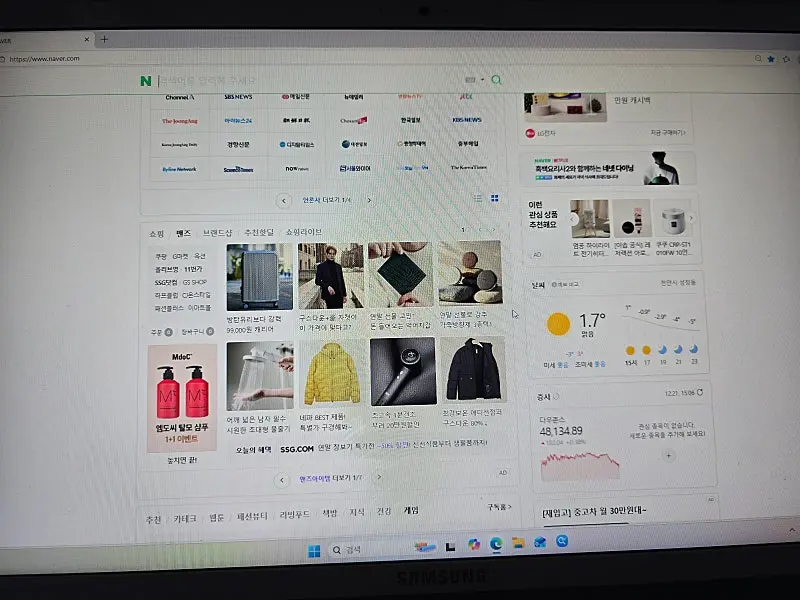Select the 브랜드샵 shopping tab
800x600 pixels.
[x=217, y=232]
